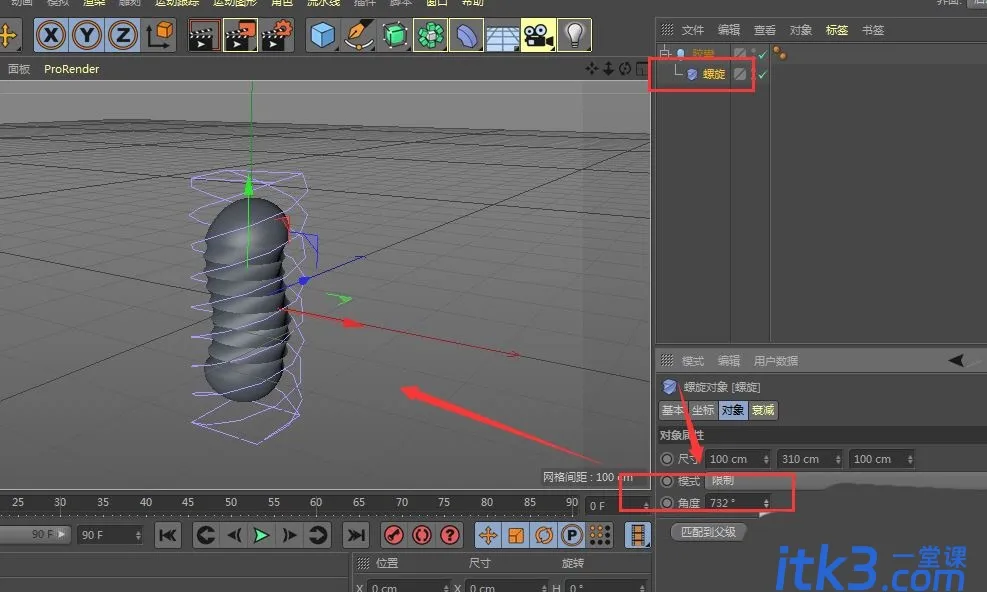Toggle keyframe circle beside 模式
This screenshot has width=987, height=592.
coord(667,481)
